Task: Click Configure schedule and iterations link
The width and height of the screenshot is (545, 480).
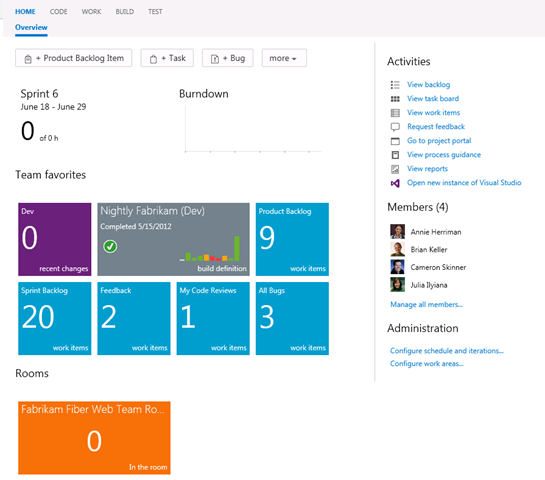Action: [447, 351]
